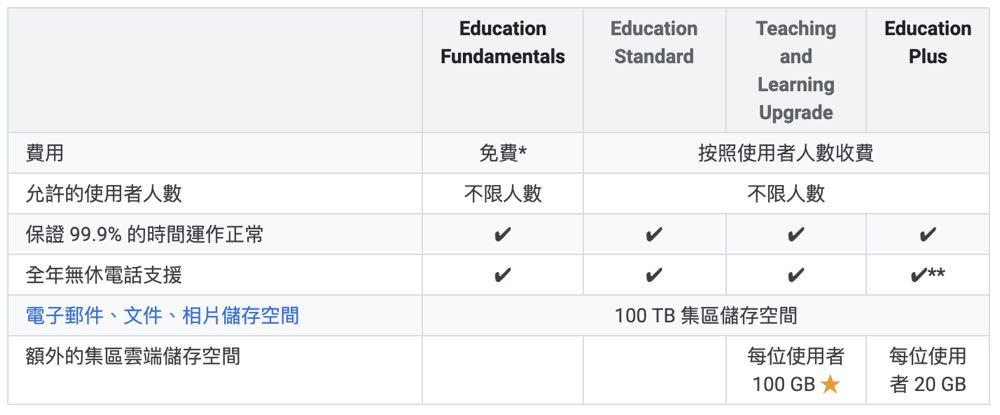Viewport: 1000px width, 415px height.
Task: Open the 電子郵件、文件、相片儲存空間 link
Action: [162, 316]
